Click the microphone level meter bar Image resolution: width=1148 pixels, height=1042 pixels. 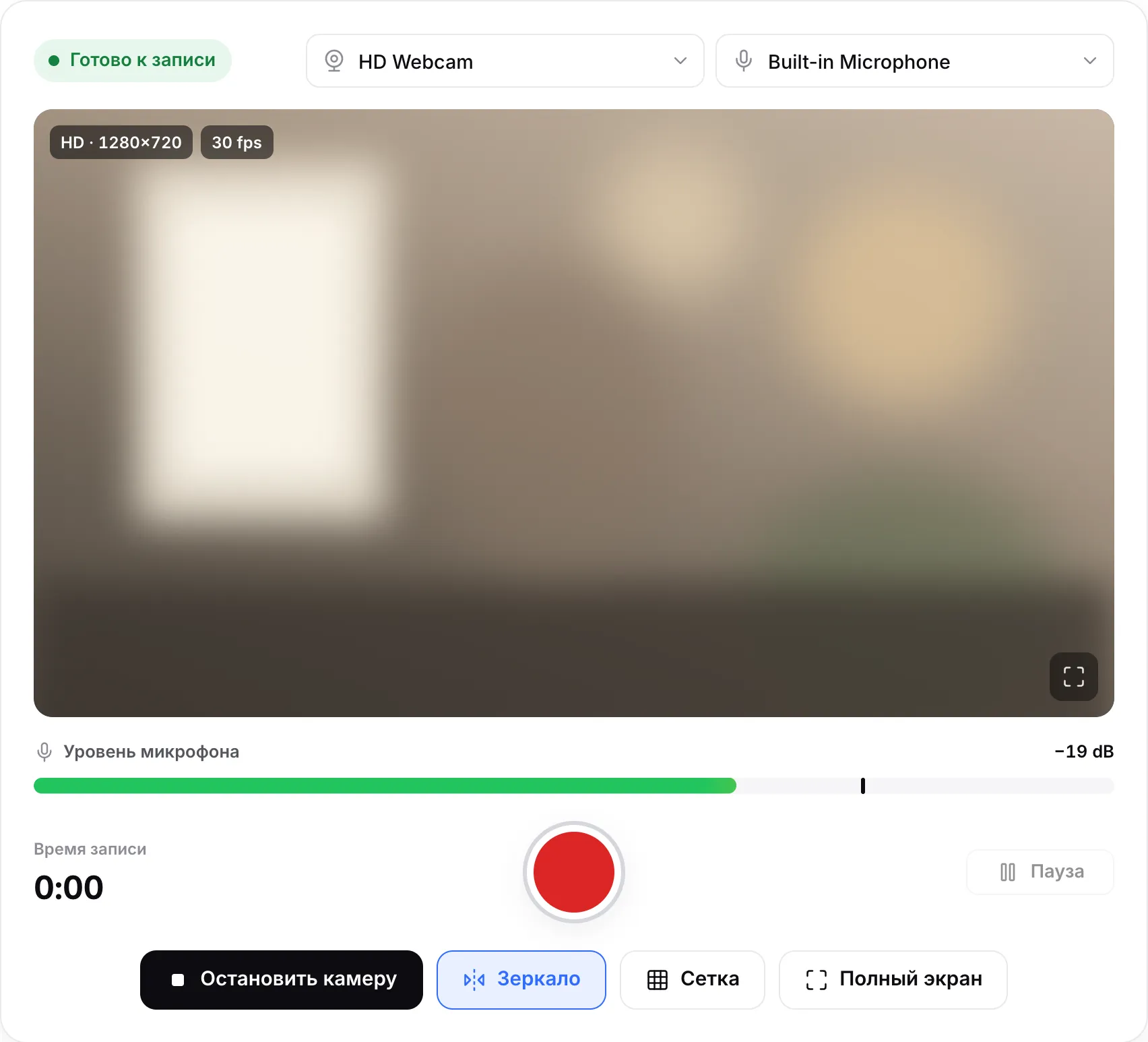pyautogui.click(x=574, y=786)
